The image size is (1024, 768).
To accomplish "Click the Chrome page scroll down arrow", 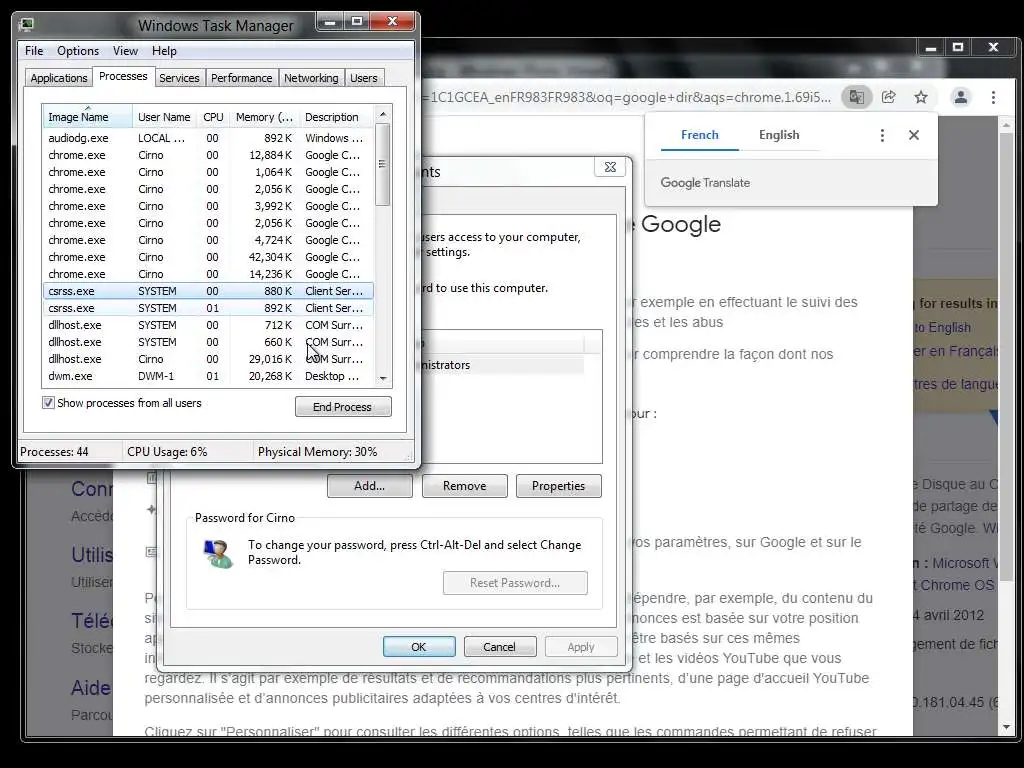I will pos(1006,727).
